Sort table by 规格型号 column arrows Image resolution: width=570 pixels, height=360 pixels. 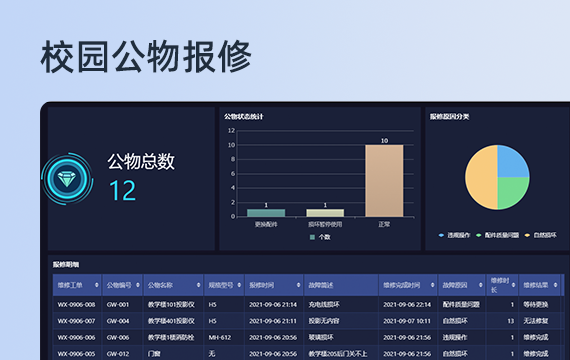[x=239, y=285]
